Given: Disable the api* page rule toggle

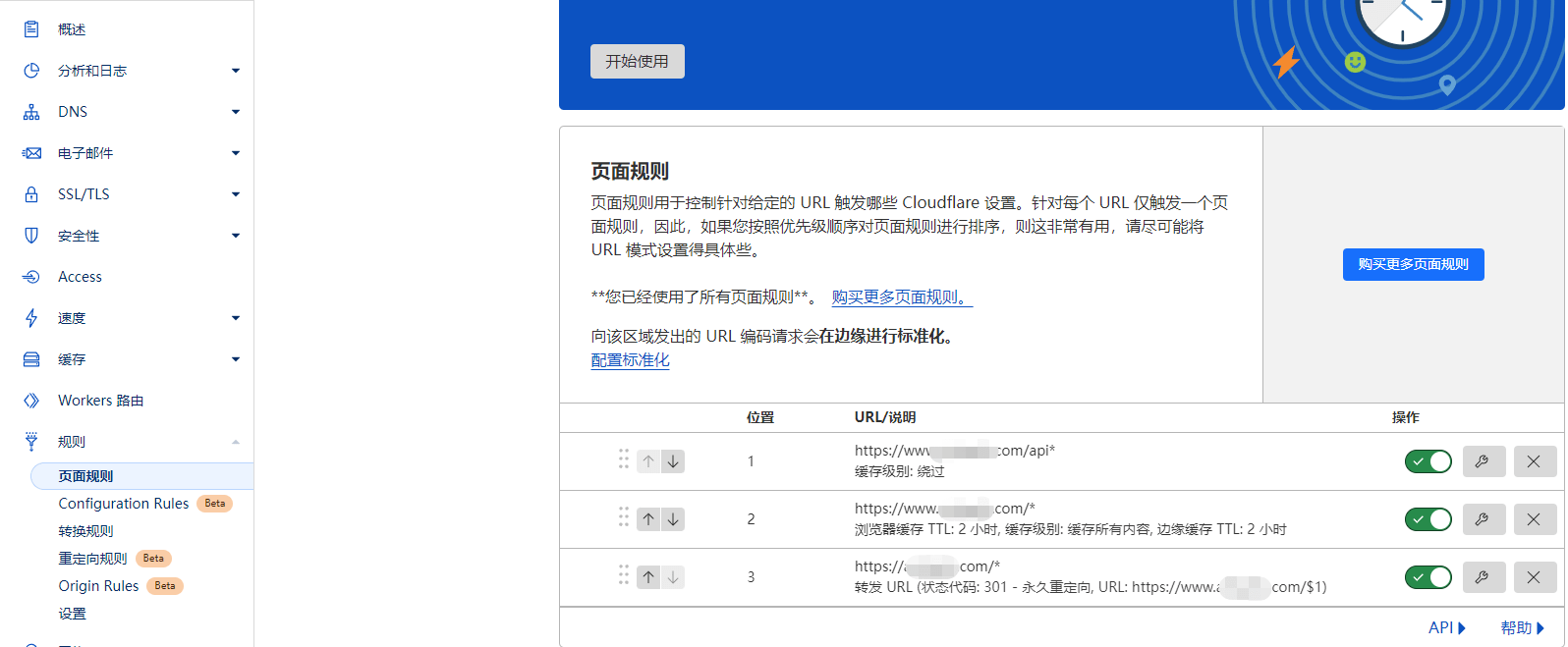Looking at the screenshot, I should 1428,461.
